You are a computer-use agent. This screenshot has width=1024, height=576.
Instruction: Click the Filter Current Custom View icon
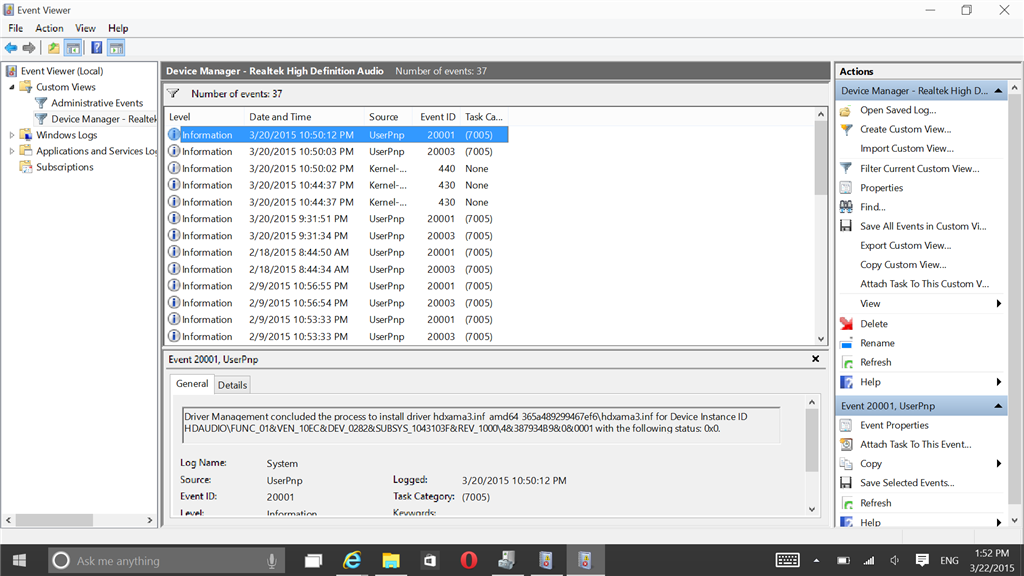846,168
